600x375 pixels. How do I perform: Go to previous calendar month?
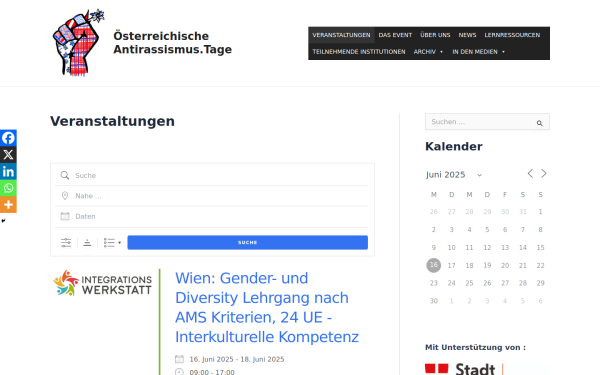[530, 173]
